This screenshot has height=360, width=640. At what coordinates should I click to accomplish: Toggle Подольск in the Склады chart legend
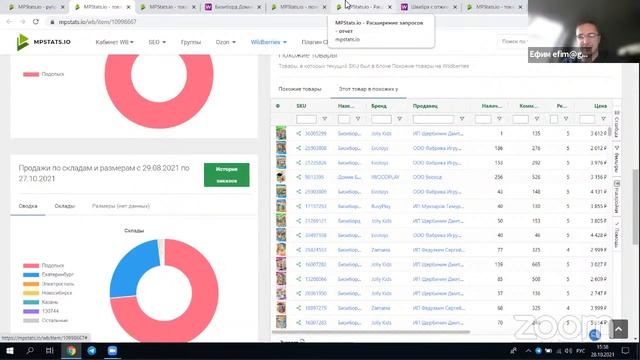pyautogui.click(x=44, y=266)
